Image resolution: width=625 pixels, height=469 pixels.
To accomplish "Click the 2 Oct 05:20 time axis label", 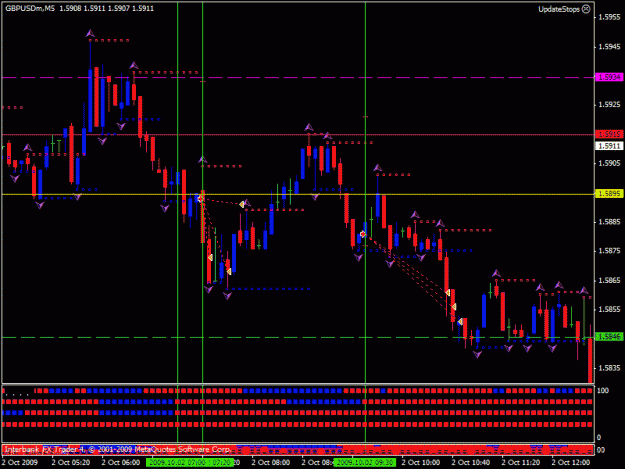I will 71,463.
